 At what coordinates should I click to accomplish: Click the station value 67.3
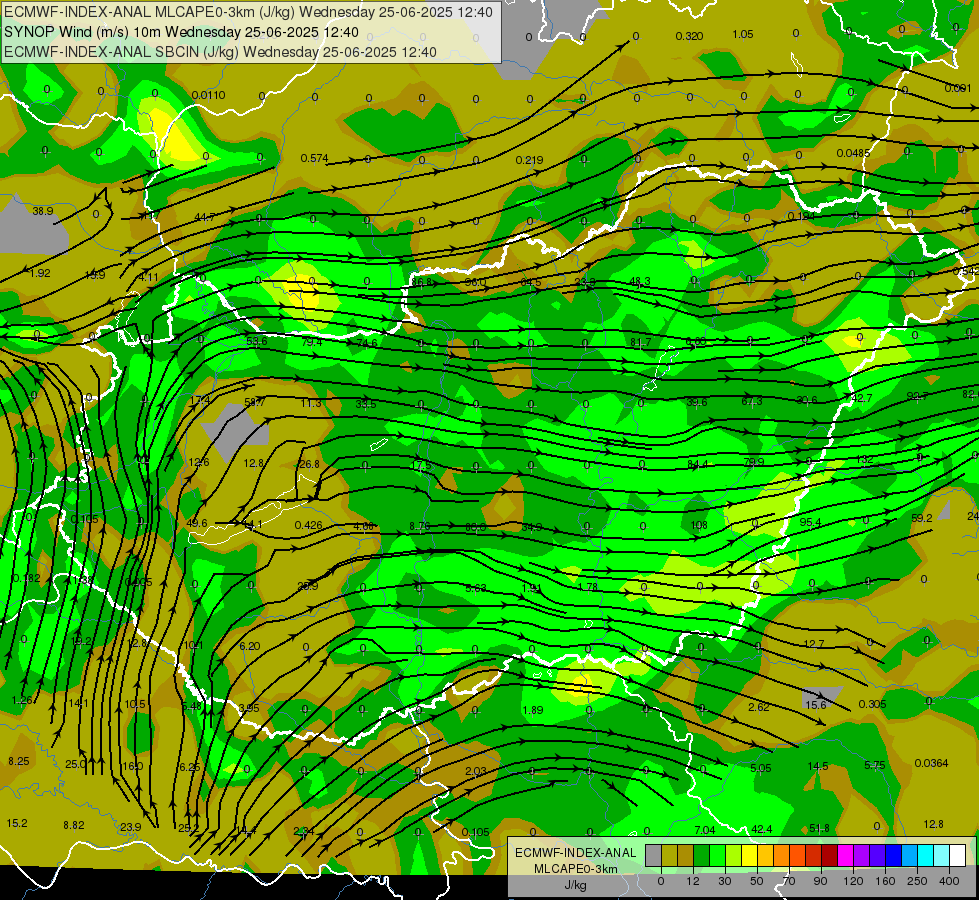point(752,401)
